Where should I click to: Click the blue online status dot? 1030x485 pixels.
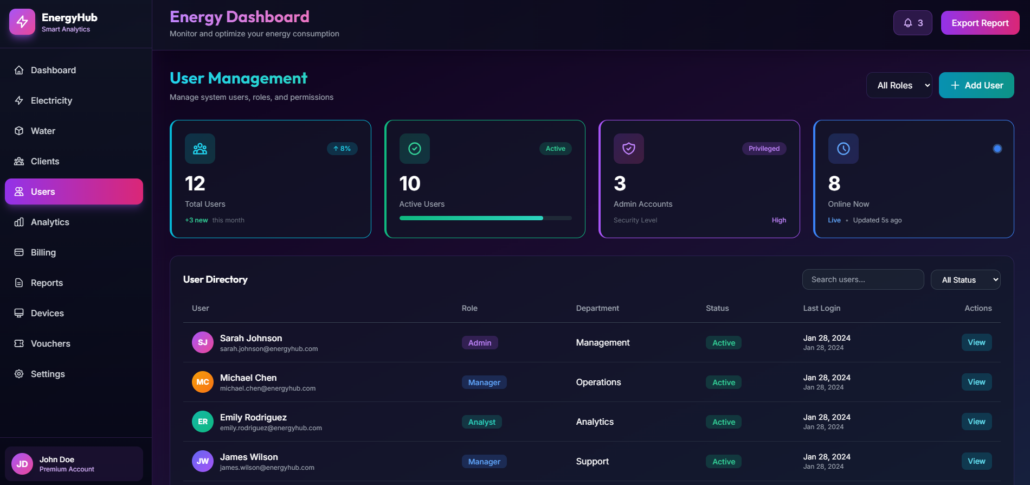(x=997, y=149)
